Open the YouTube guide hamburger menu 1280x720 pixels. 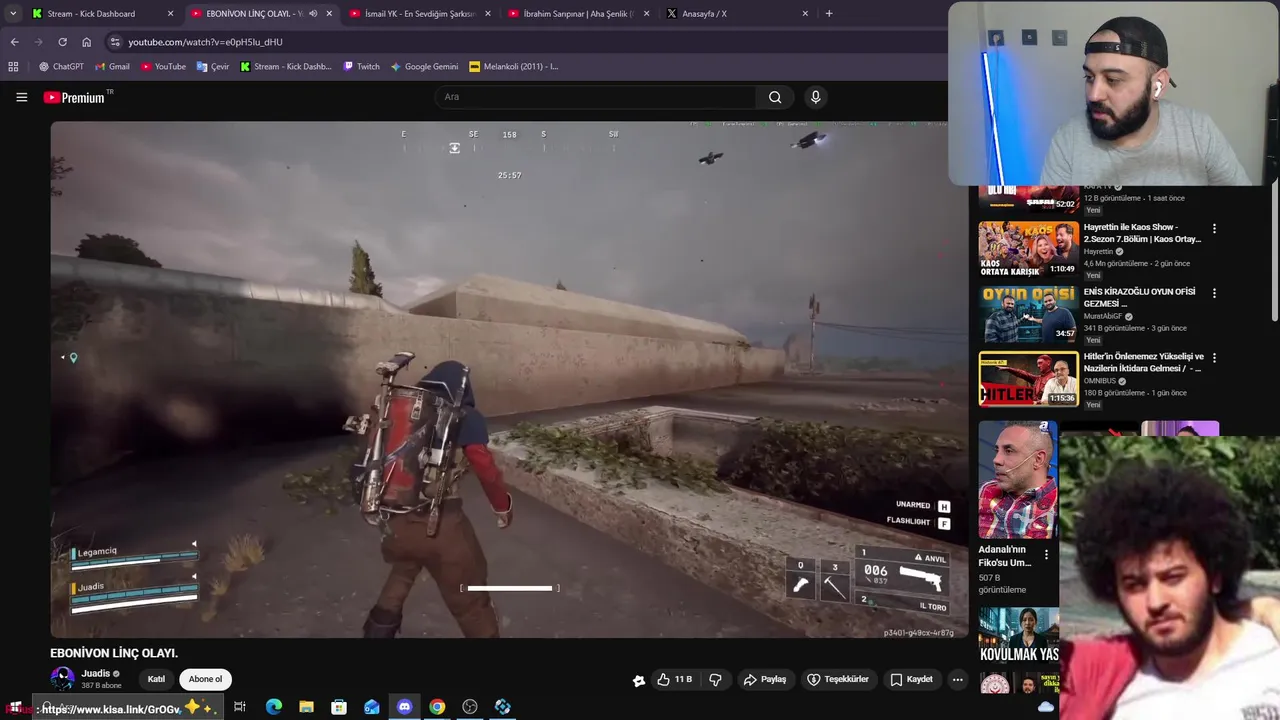(21, 97)
